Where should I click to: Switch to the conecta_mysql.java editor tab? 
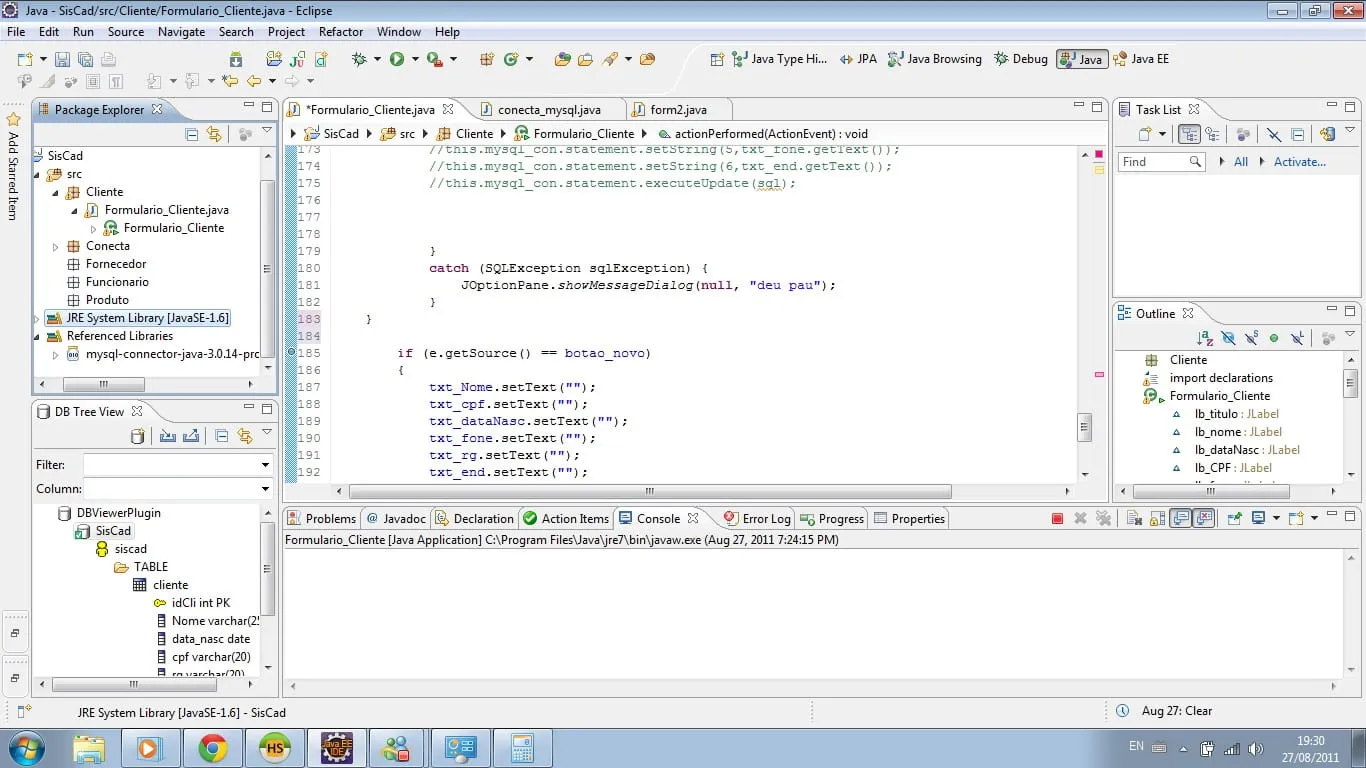(548, 109)
